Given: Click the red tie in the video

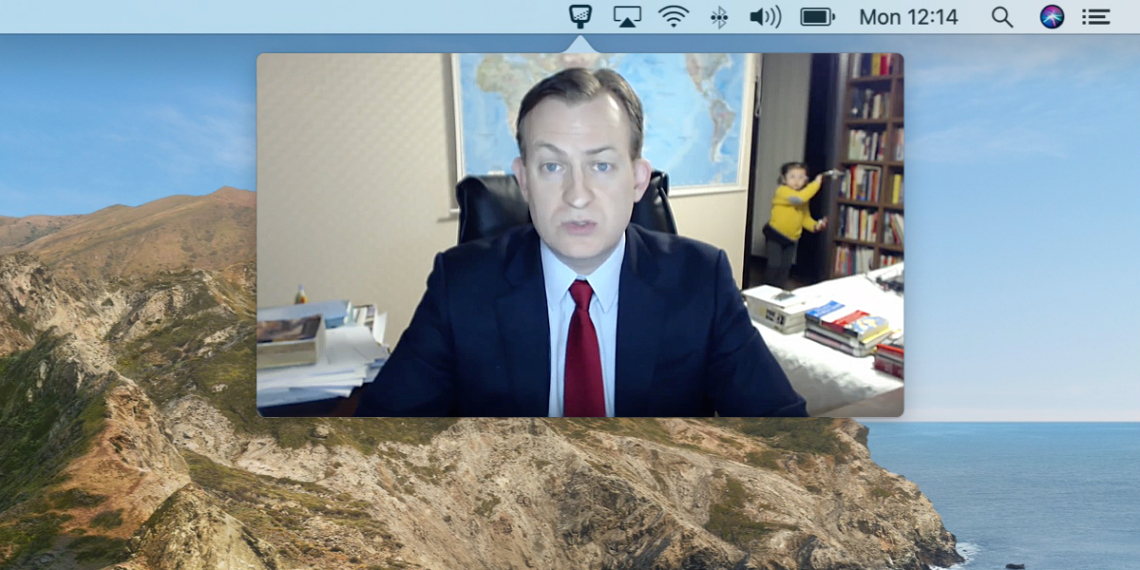Looking at the screenshot, I should (583, 350).
